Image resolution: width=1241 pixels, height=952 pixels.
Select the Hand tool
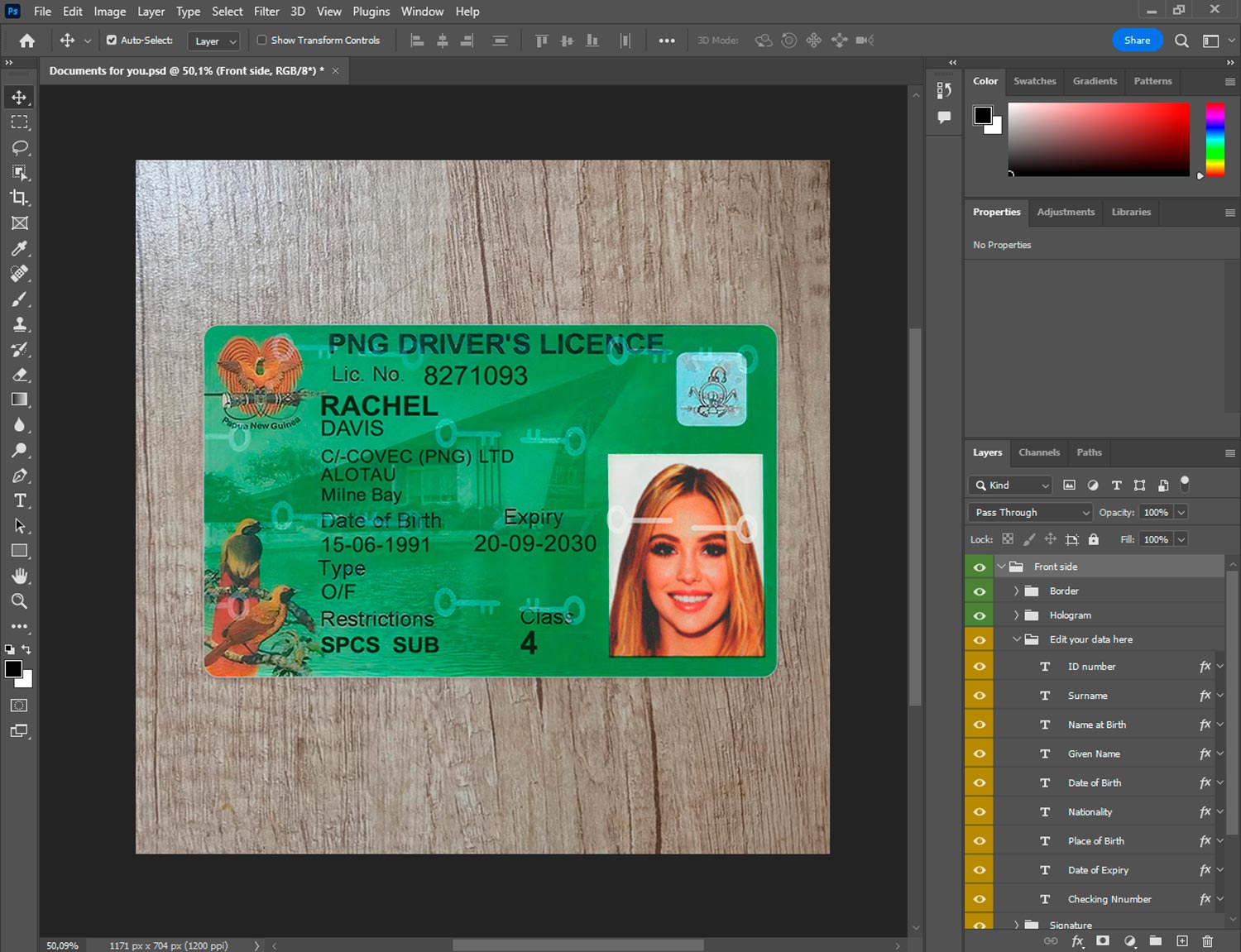[20, 576]
